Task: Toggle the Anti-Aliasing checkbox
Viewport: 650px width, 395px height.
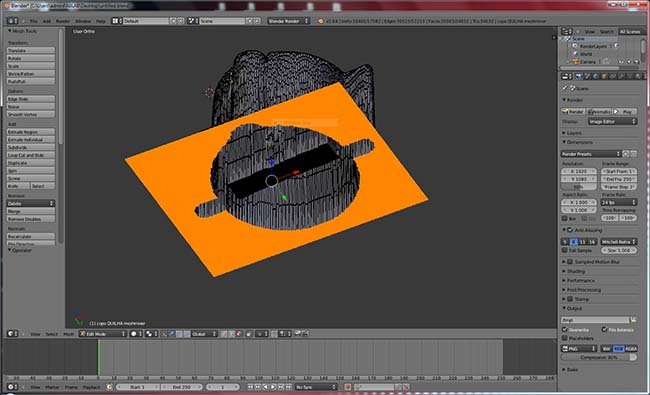Action: [x=570, y=230]
